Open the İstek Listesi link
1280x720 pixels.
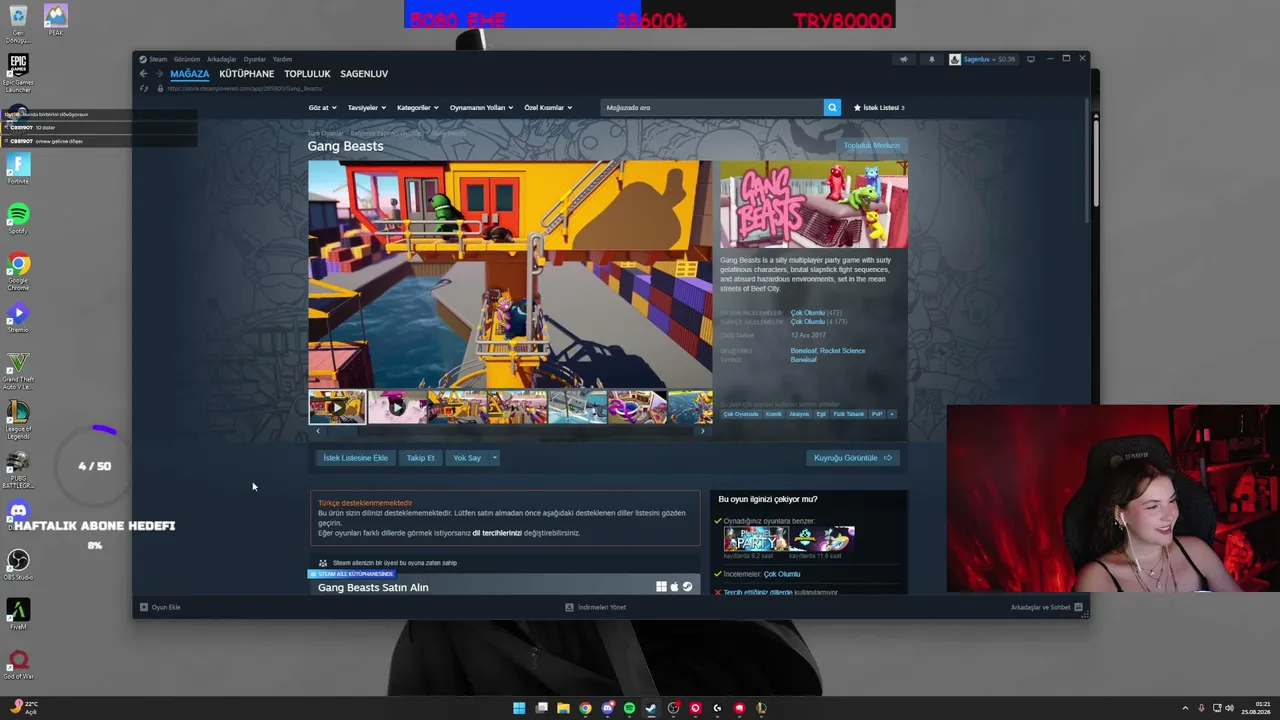tap(879, 107)
